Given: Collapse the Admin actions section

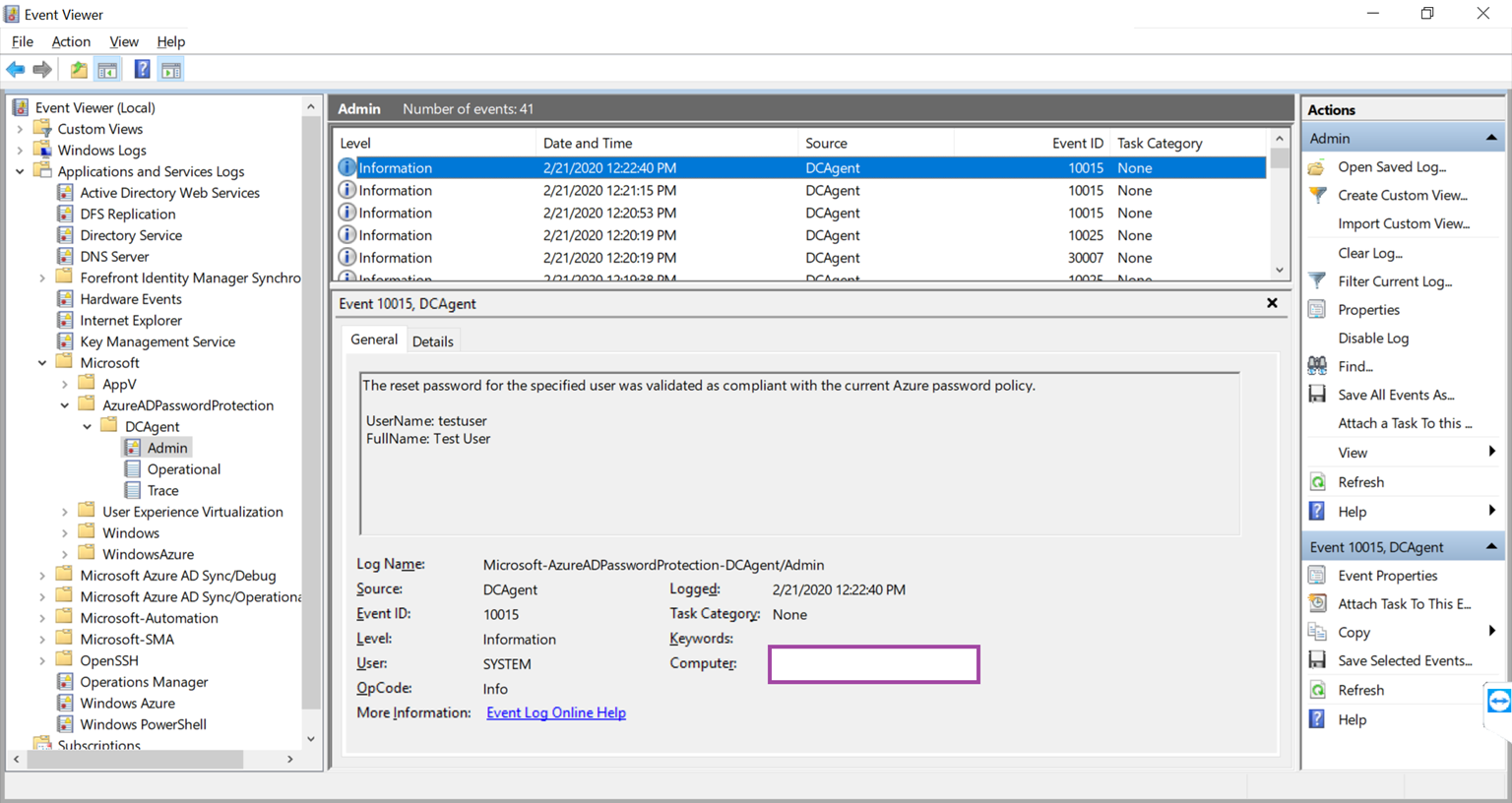Looking at the screenshot, I should [1491, 138].
